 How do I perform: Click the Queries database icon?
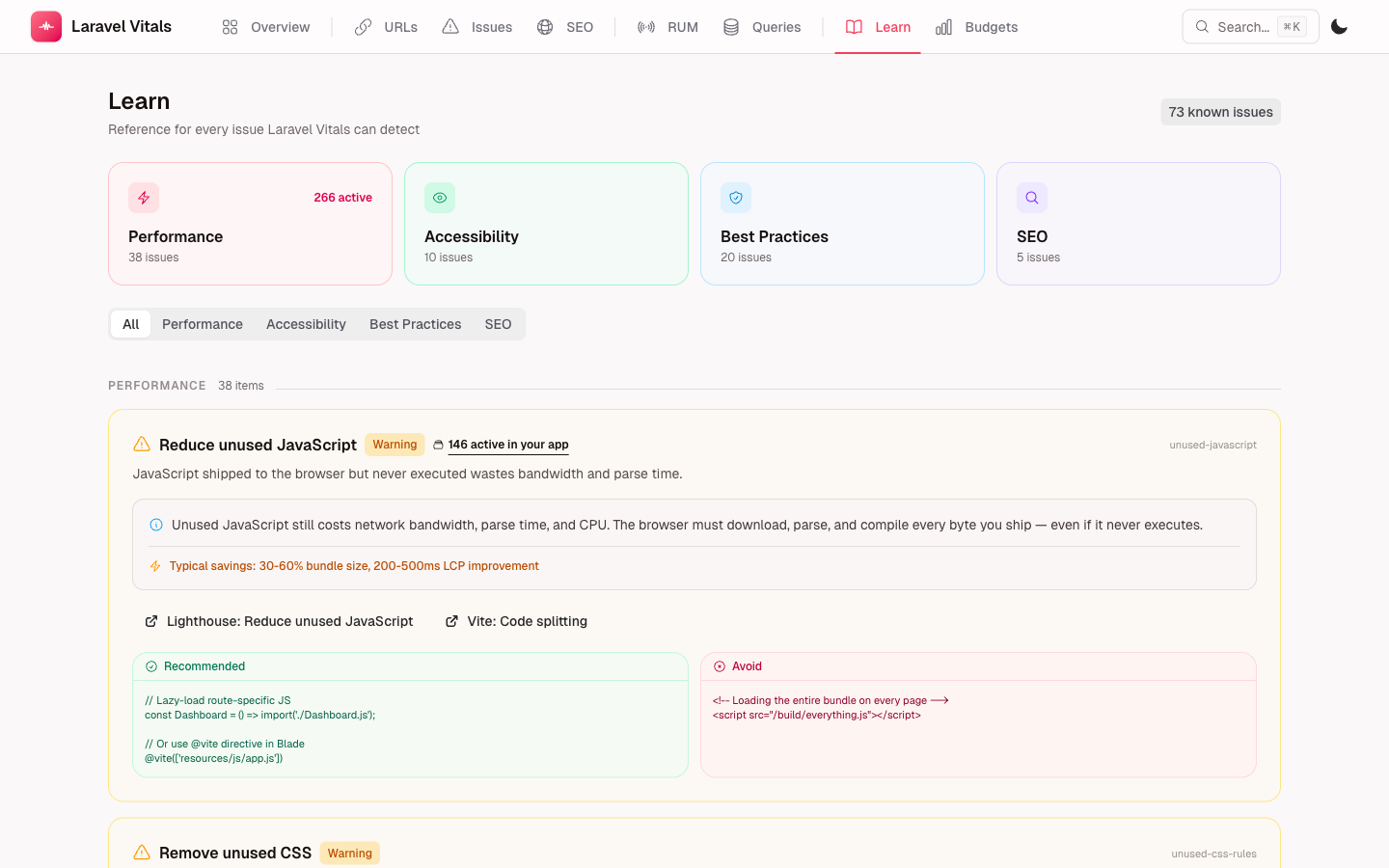pos(731,27)
